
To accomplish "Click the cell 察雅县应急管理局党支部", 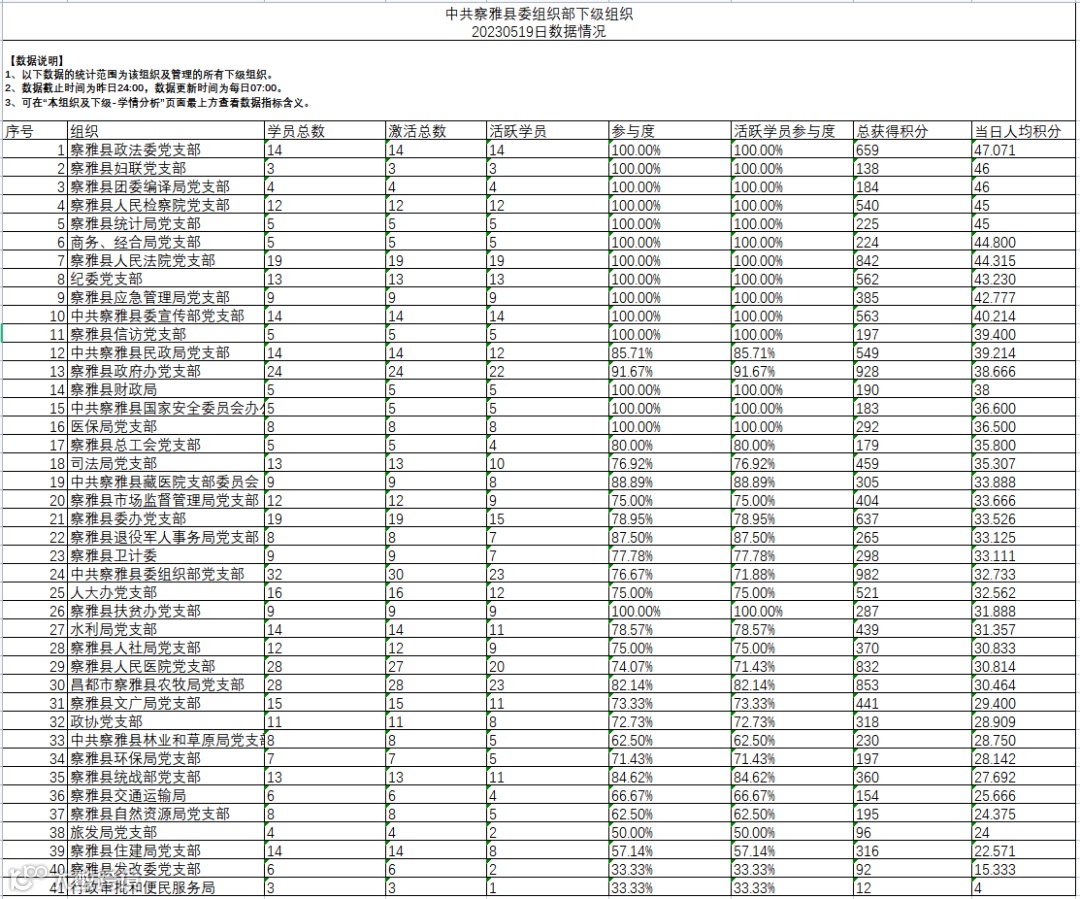I will pos(166,297).
